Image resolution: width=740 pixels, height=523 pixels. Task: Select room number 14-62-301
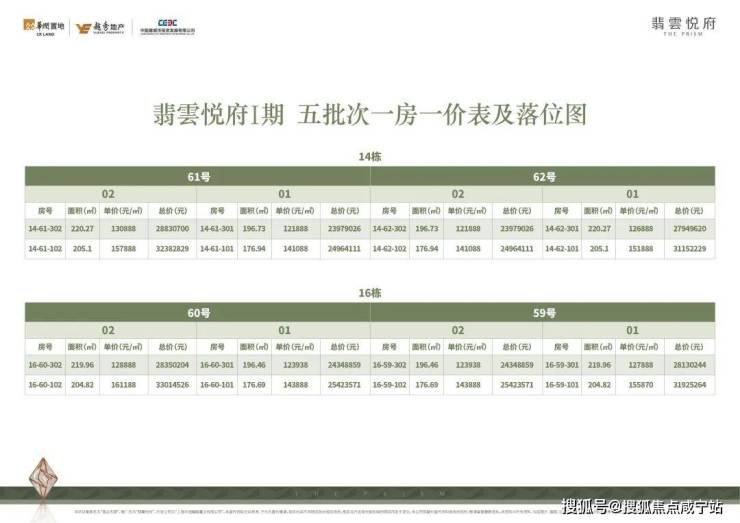pos(562,228)
